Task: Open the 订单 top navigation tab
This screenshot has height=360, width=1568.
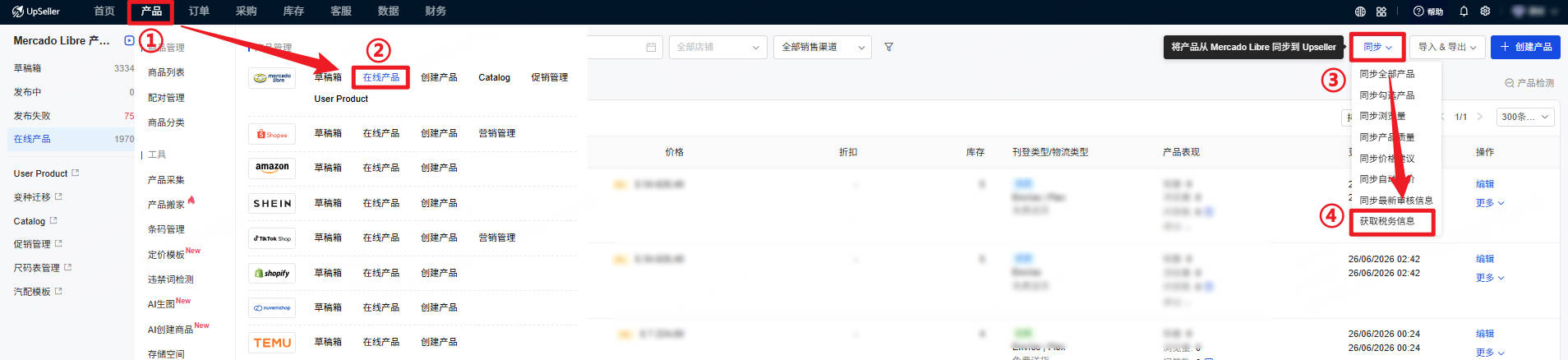Action: [x=199, y=12]
